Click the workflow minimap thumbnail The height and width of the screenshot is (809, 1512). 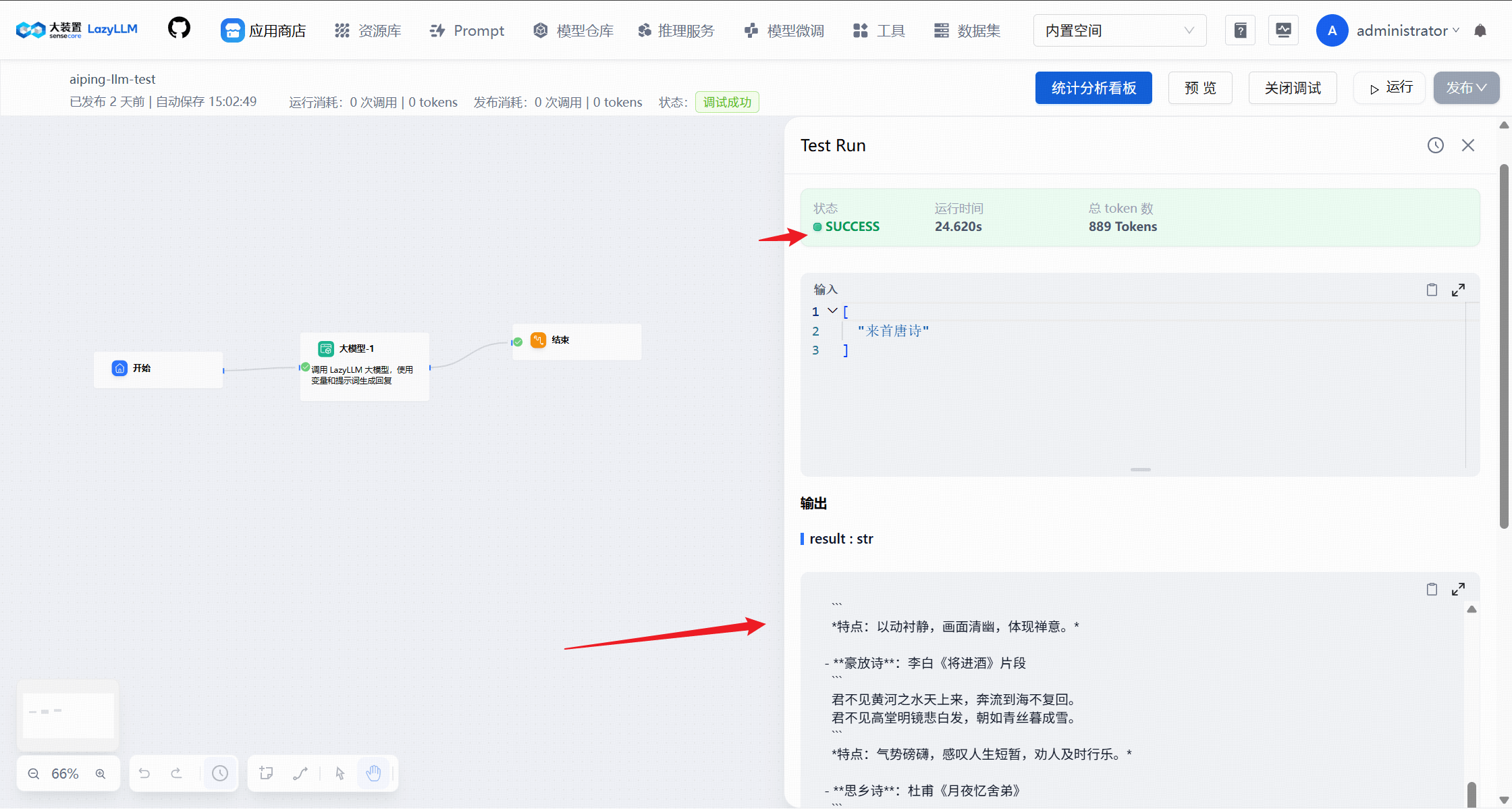click(x=68, y=715)
